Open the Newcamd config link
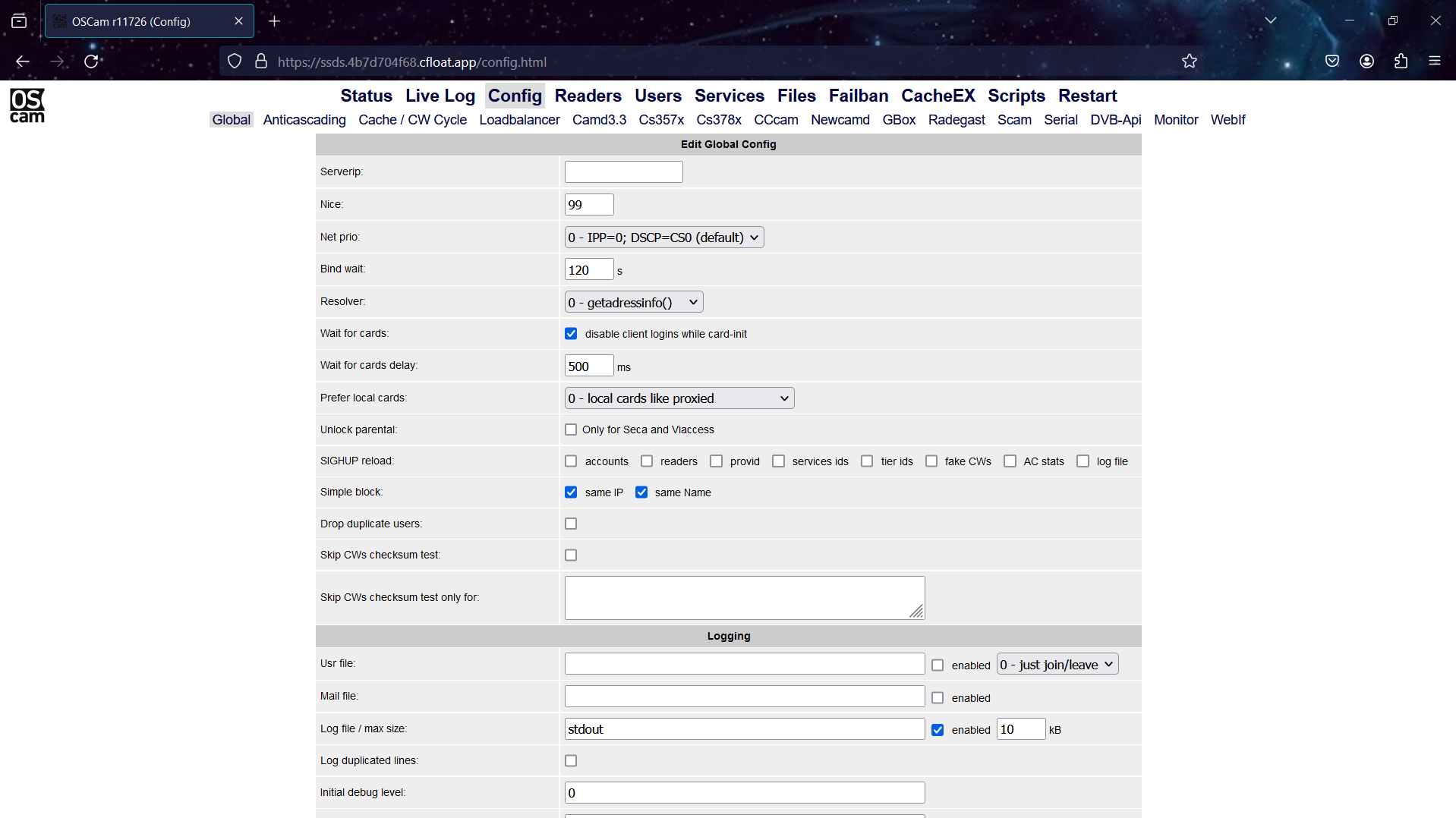Image resolution: width=1456 pixels, height=818 pixels. click(x=840, y=120)
